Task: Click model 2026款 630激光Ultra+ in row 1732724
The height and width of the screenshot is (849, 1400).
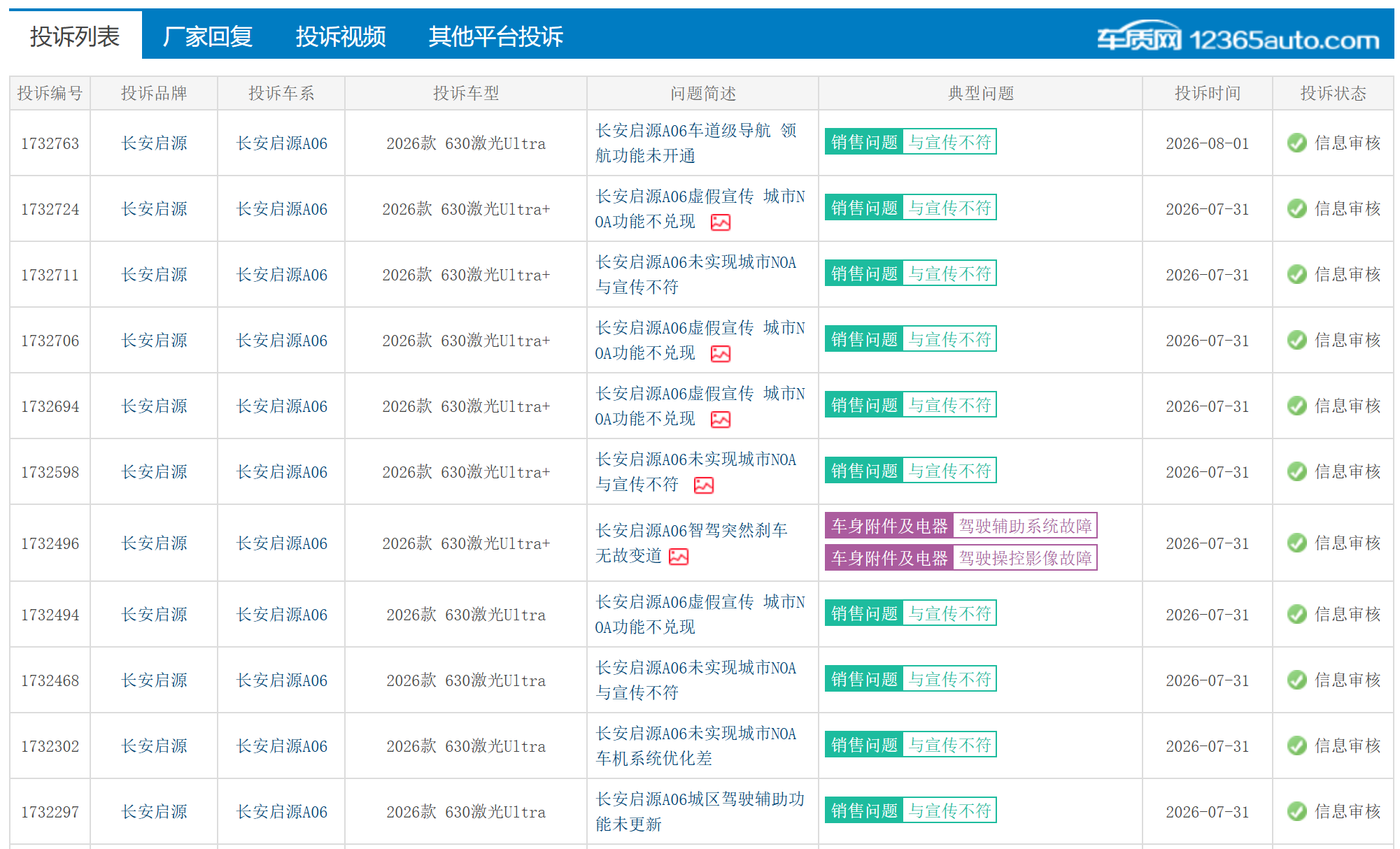Action: click(466, 209)
